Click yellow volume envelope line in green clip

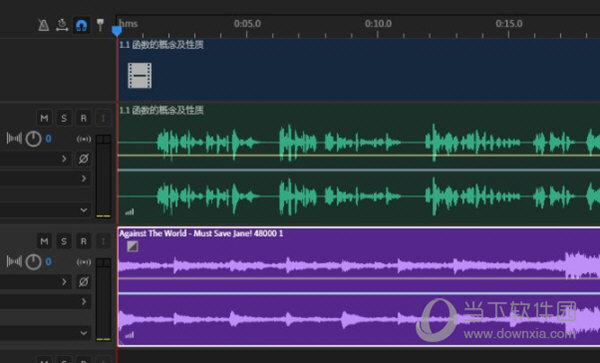pyautogui.click(x=359, y=155)
